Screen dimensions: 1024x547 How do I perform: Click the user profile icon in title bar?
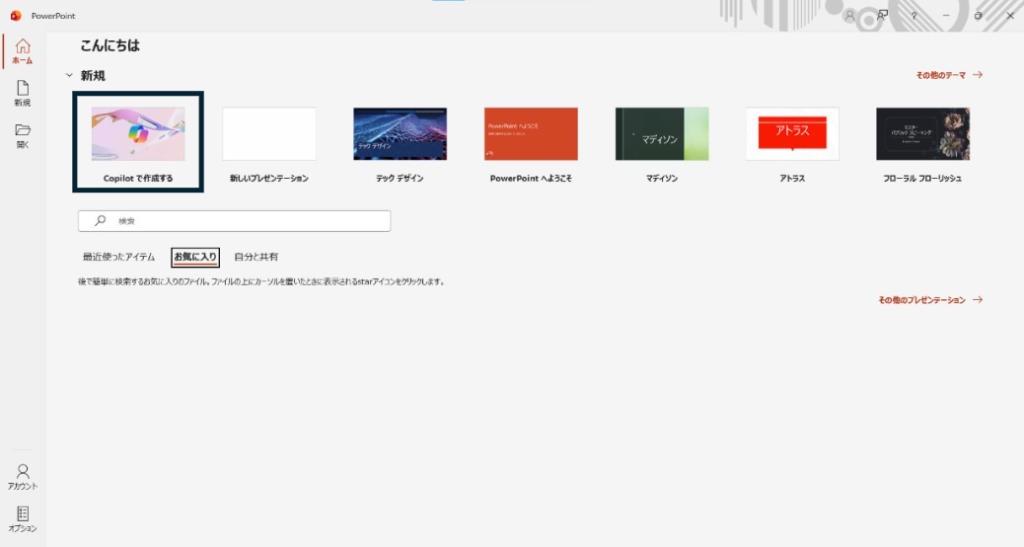(x=850, y=16)
